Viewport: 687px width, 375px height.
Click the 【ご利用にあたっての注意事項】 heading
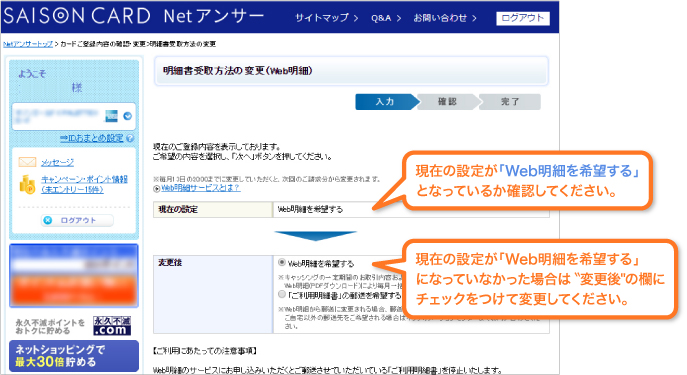205,351
